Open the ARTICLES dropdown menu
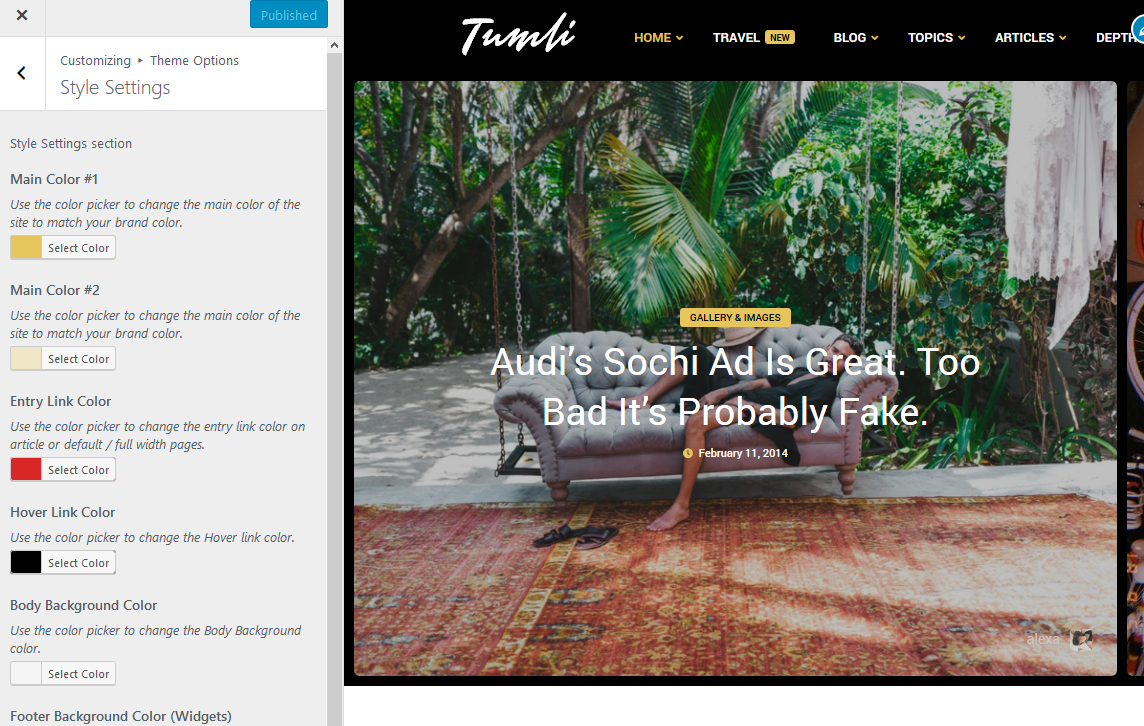Screen dimensions: 1144x726 1031,37
